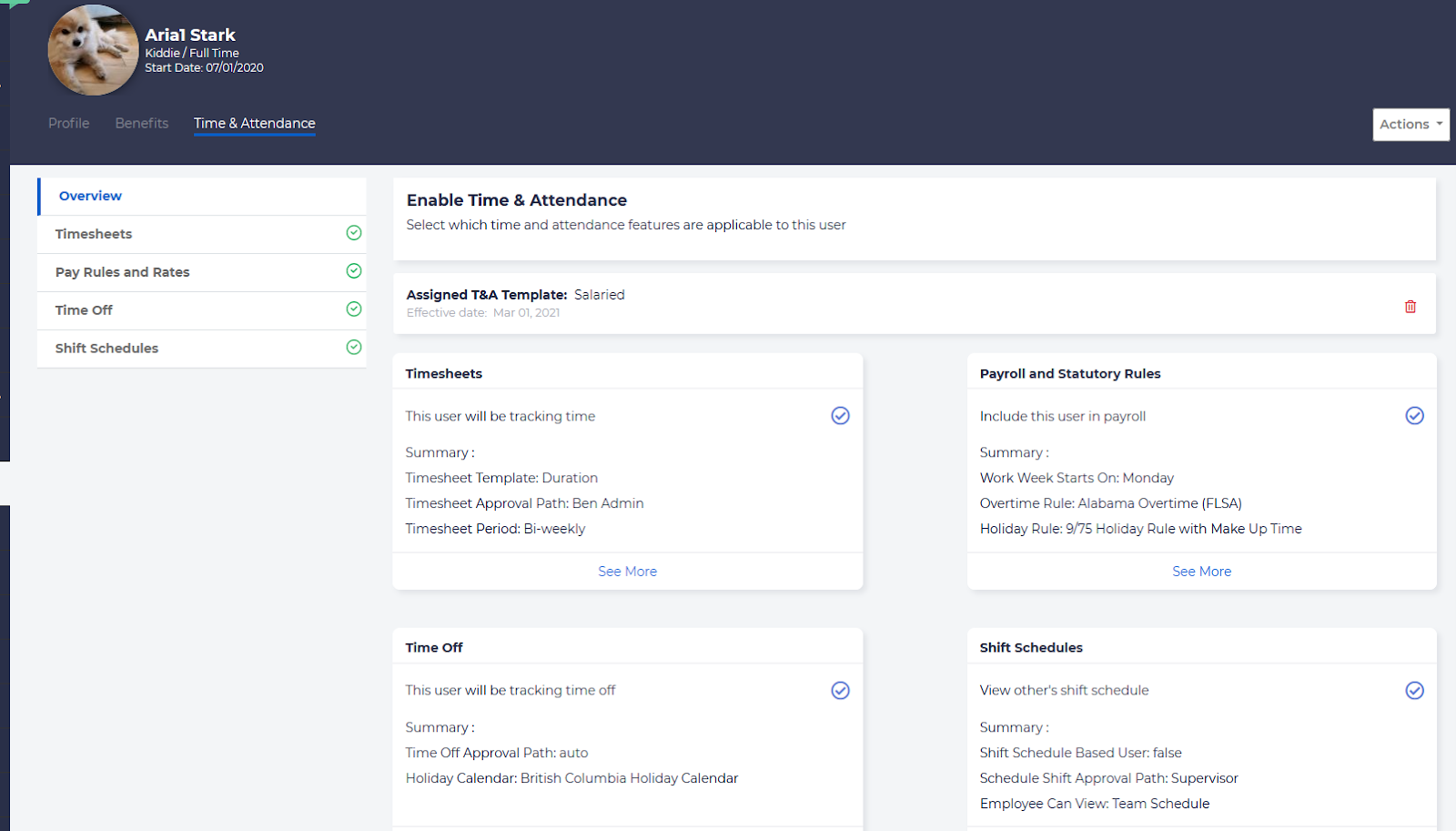Click the green check icon beside Time Off
The height and width of the screenshot is (831, 1456).
point(354,309)
